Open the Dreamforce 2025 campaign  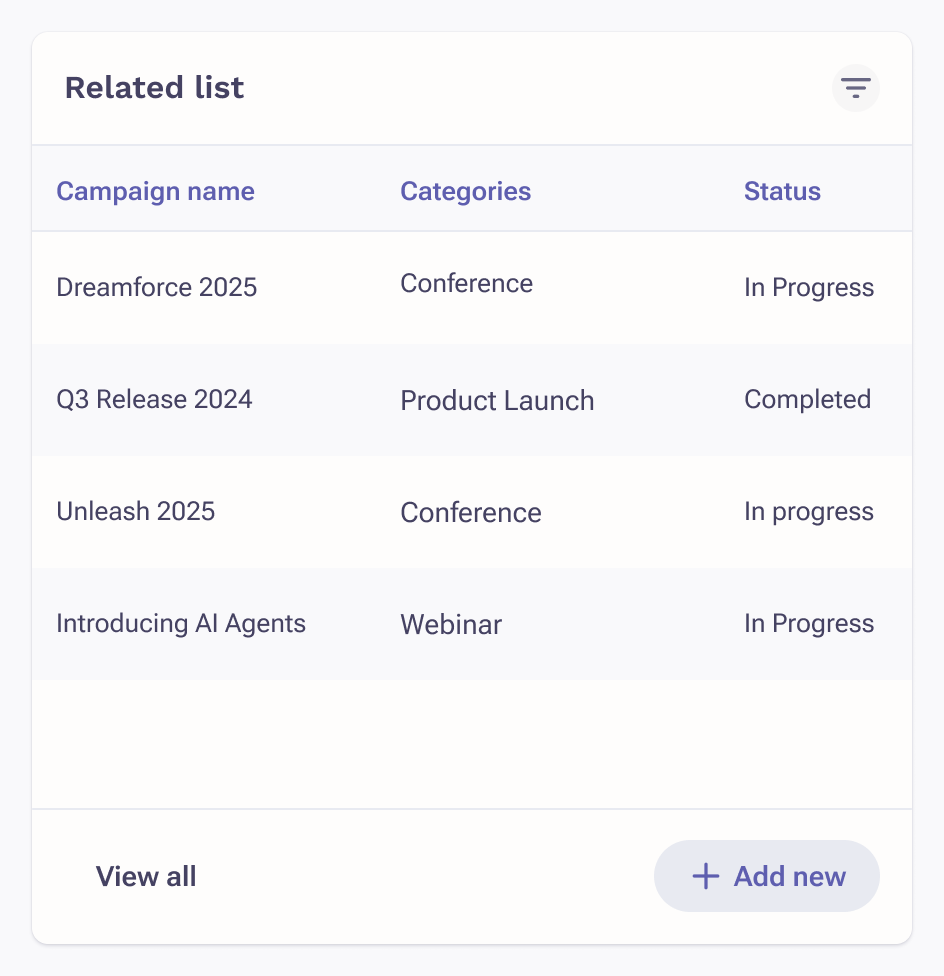156,287
